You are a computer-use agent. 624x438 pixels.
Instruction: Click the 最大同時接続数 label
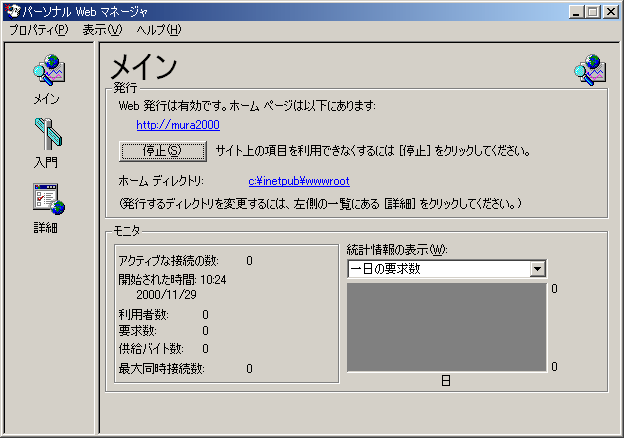click(x=162, y=369)
